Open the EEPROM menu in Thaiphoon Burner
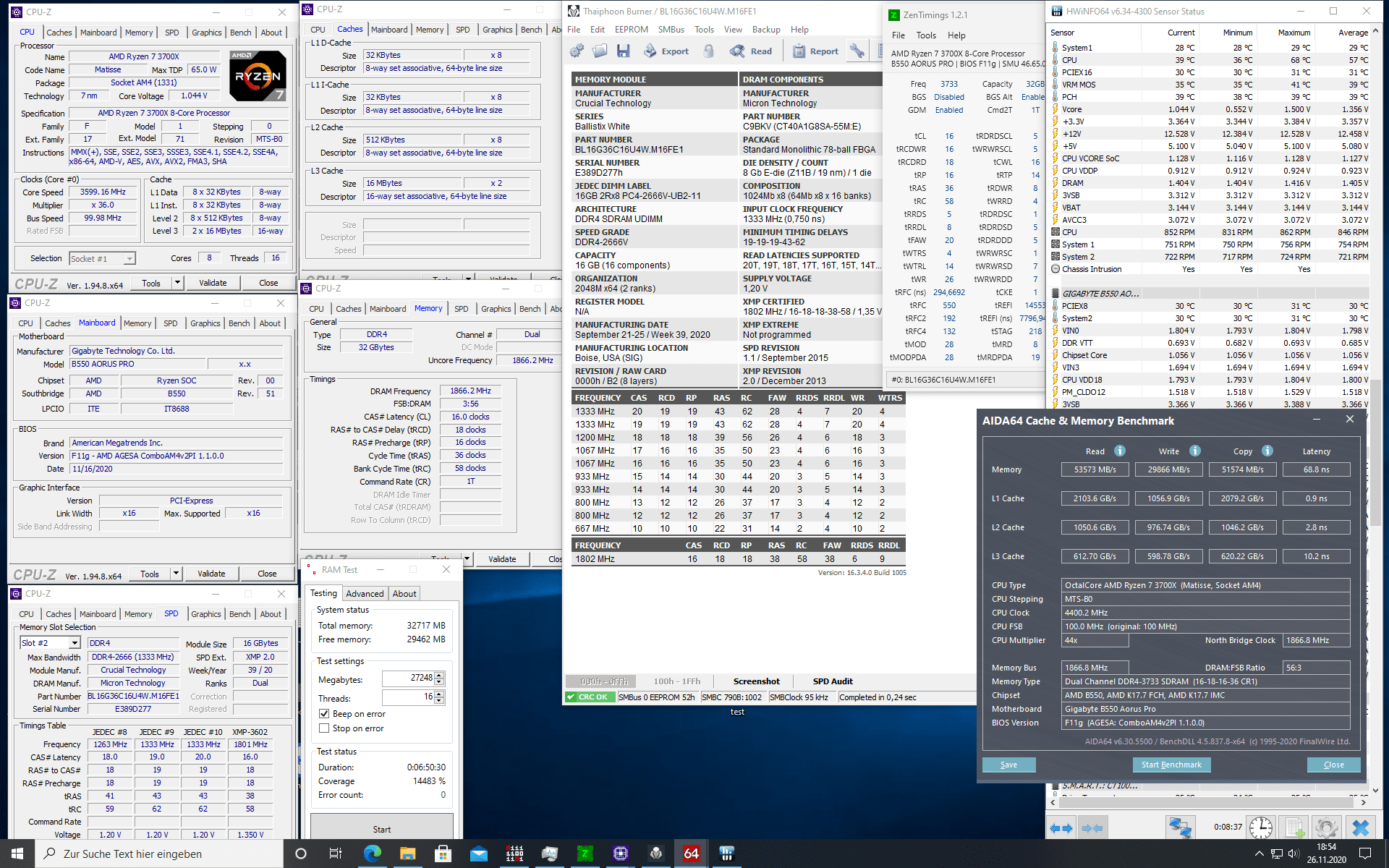Screen dimensions: 1389x868 [631, 30]
